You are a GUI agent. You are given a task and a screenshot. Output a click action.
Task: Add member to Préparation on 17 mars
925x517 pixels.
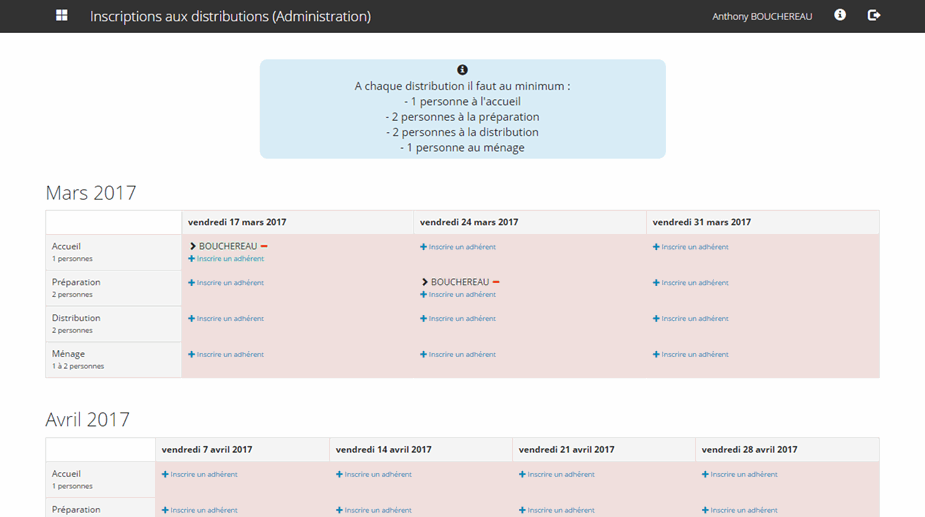(229, 283)
